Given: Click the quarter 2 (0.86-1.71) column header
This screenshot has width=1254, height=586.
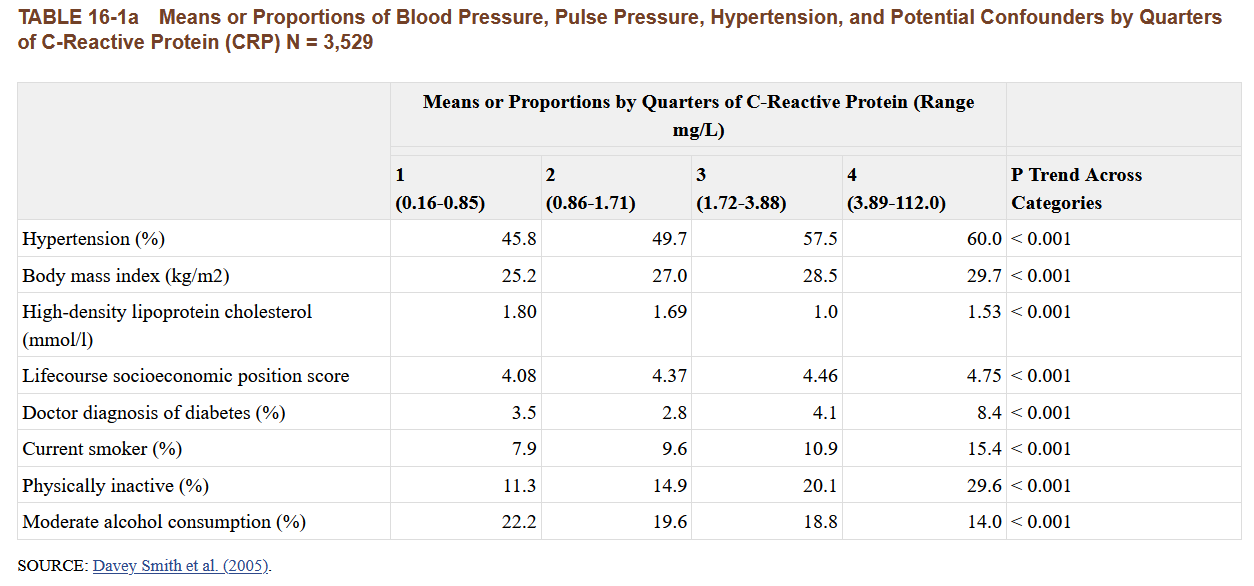Looking at the screenshot, I should (x=590, y=189).
